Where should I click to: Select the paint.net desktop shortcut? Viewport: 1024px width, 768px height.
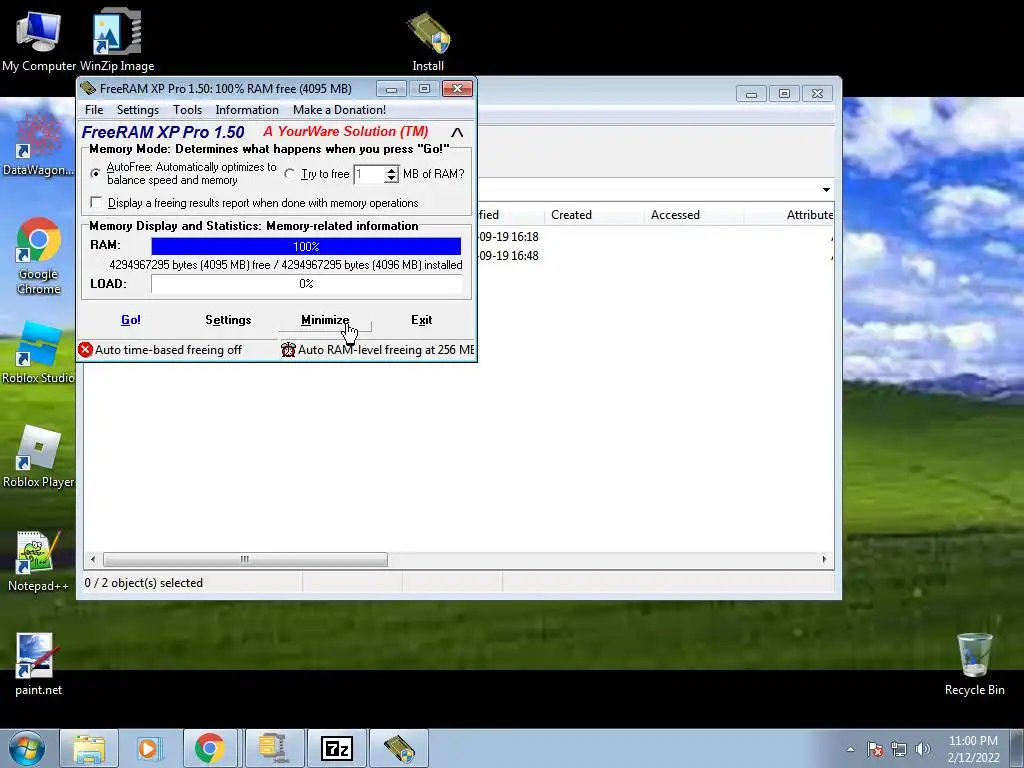click(x=38, y=665)
